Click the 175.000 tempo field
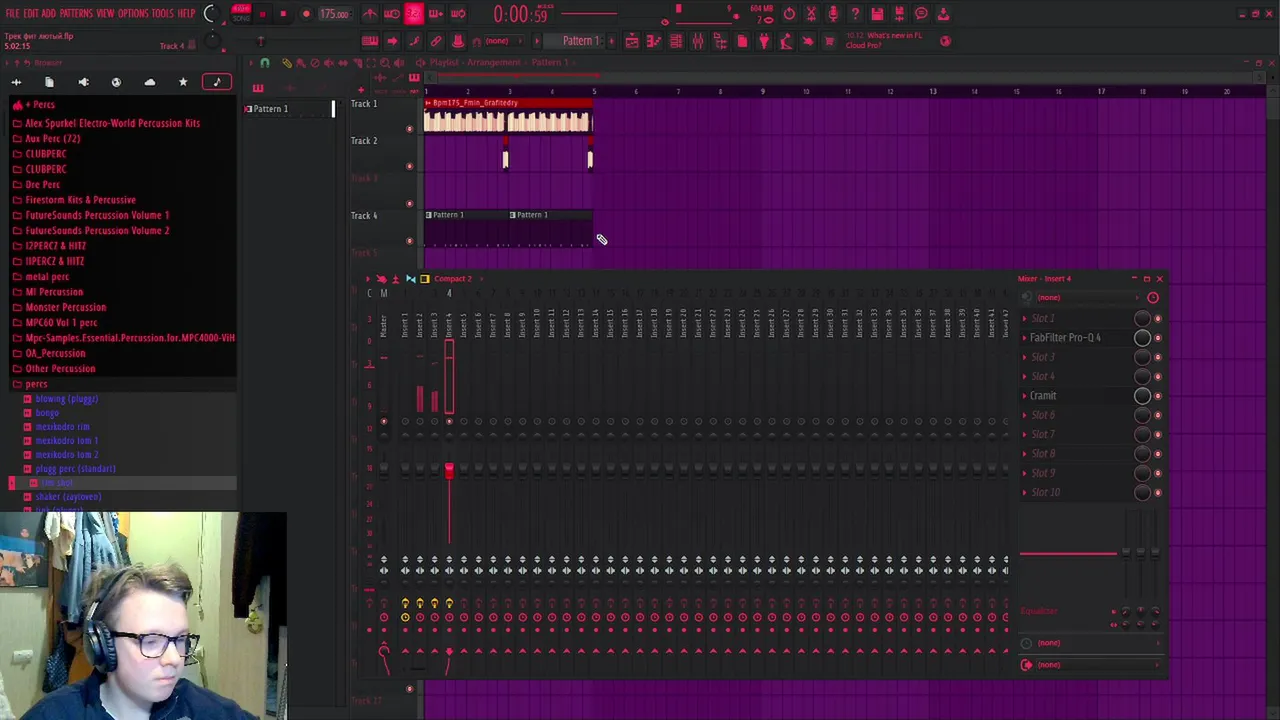The height and width of the screenshot is (720, 1280). [334, 14]
